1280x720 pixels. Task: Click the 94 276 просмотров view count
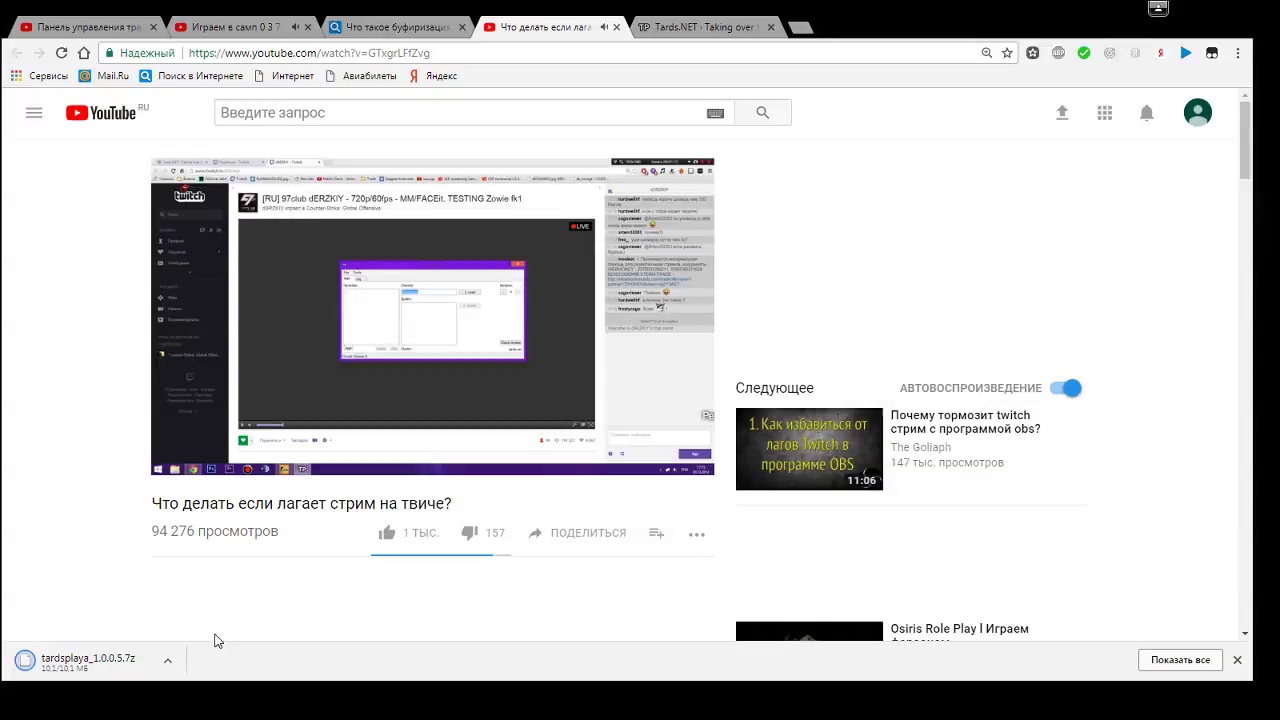click(x=215, y=531)
